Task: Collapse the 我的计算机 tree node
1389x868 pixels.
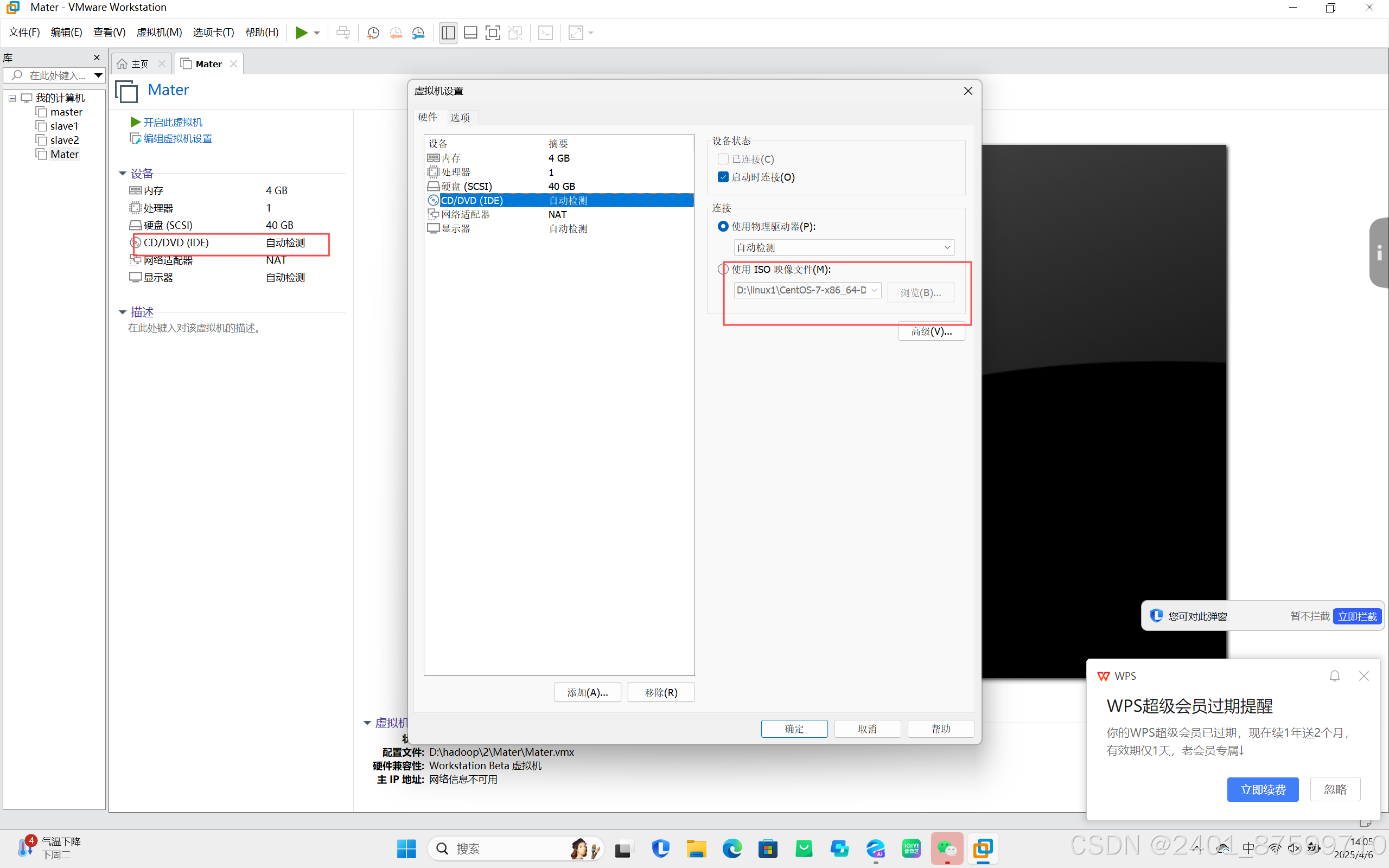Action: tap(12, 98)
